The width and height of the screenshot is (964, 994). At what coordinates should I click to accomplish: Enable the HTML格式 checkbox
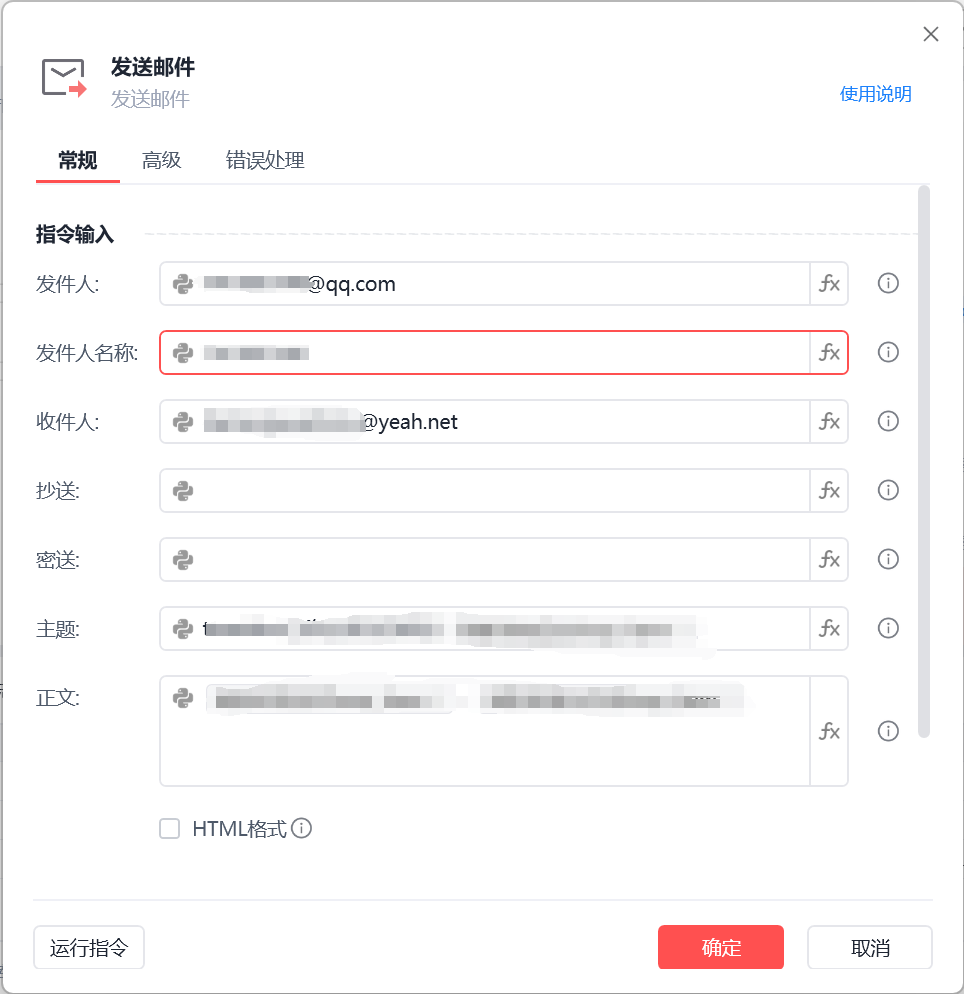click(x=169, y=829)
